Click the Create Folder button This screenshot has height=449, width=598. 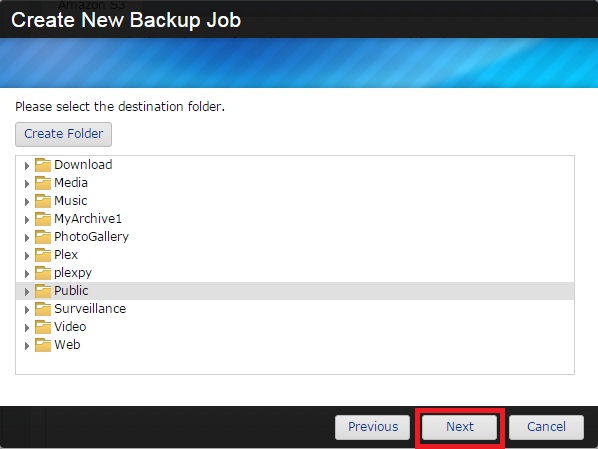click(x=63, y=134)
